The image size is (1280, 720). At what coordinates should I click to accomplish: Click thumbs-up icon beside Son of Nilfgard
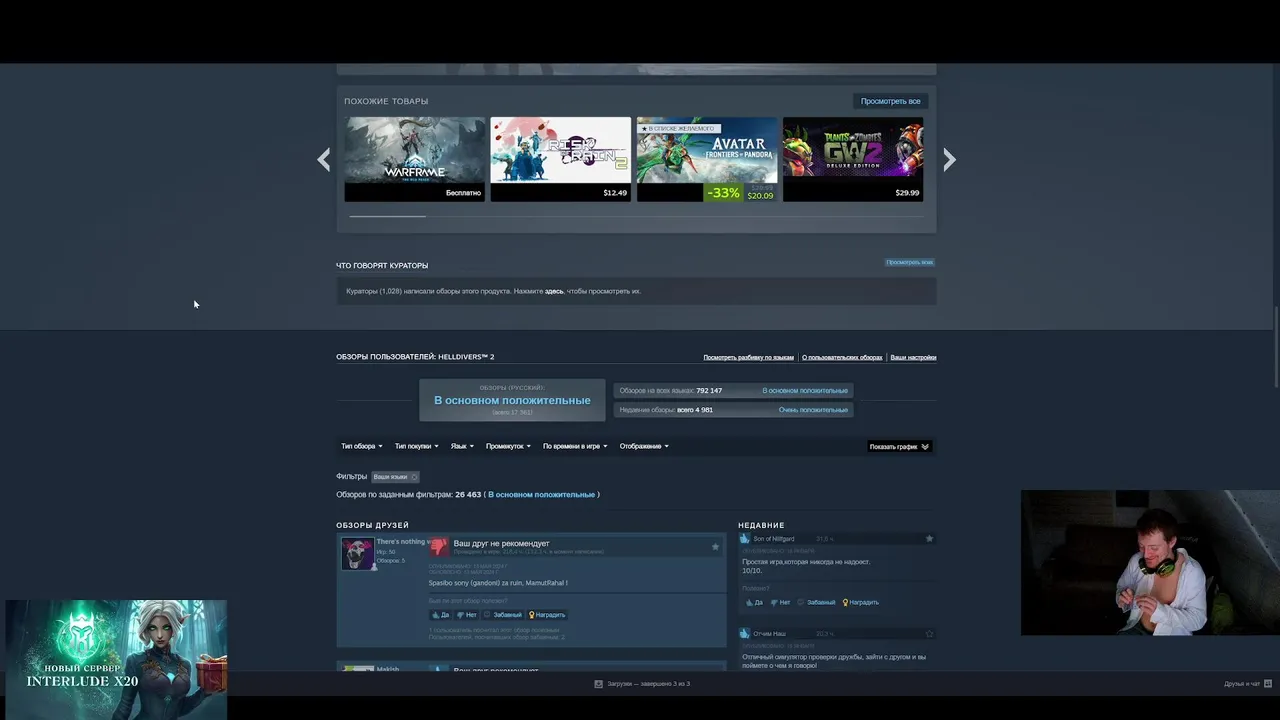(744, 539)
